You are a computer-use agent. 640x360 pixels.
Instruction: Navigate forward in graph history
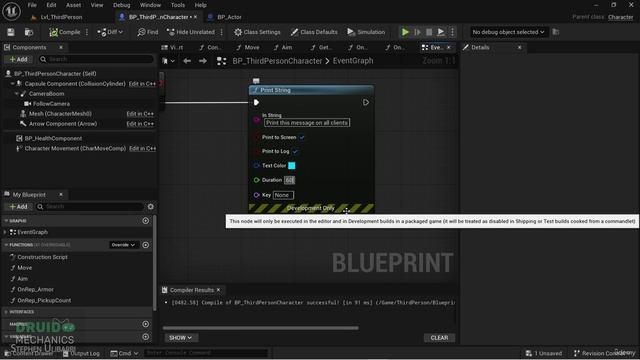(x=203, y=61)
